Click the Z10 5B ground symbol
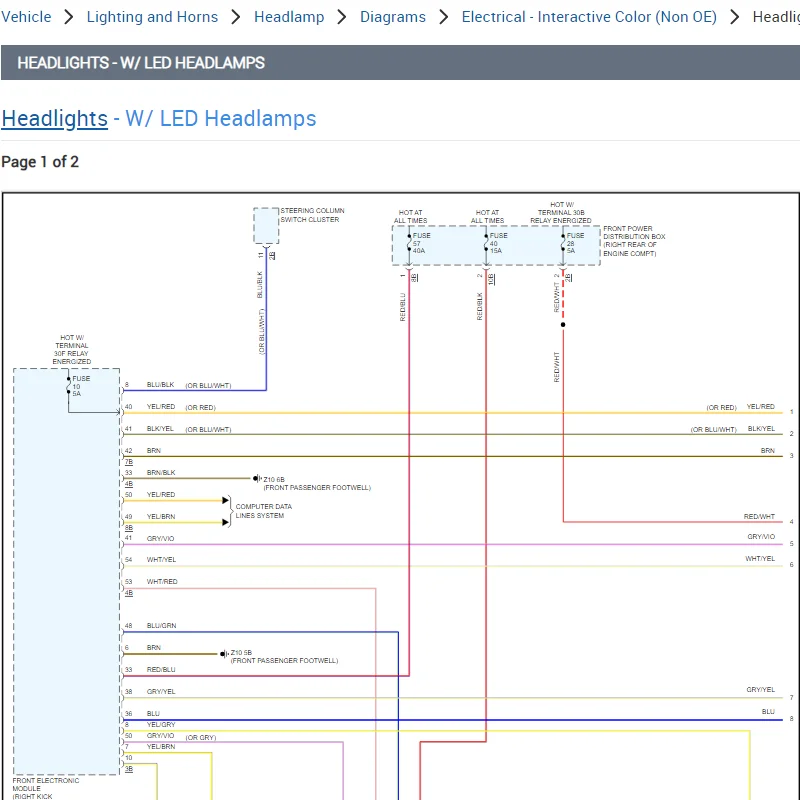 pyautogui.click(x=224, y=654)
